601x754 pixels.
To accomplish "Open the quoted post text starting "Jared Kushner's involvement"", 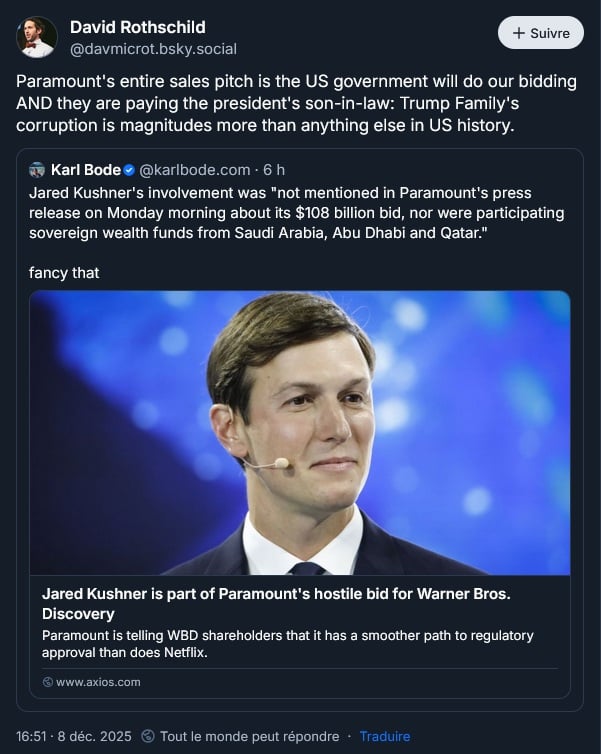I will 297,213.
